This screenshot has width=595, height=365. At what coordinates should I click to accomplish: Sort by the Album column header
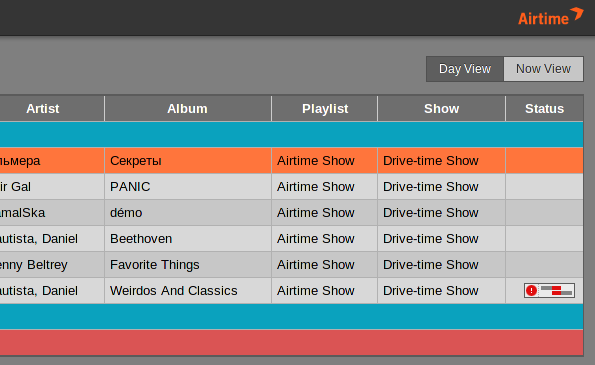(188, 109)
